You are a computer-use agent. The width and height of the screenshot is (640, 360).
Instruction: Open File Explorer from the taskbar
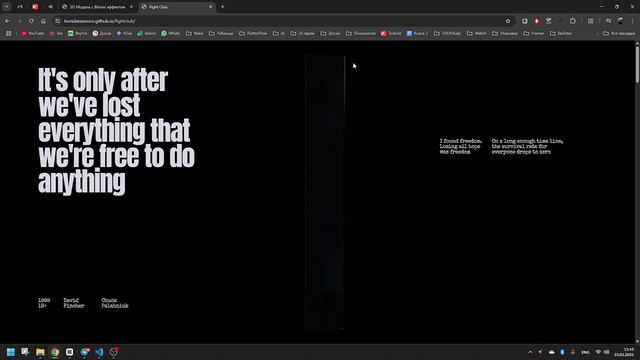(x=40, y=352)
